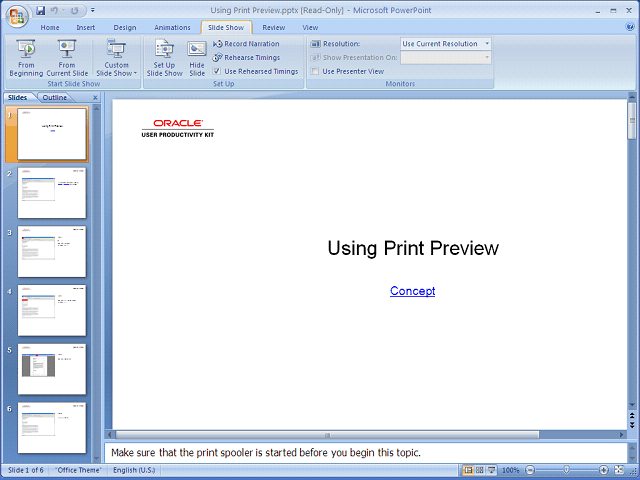Screen dimensions: 640x480
Task: Select the Slides pane tab
Action: pyautogui.click(x=18, y=98)
